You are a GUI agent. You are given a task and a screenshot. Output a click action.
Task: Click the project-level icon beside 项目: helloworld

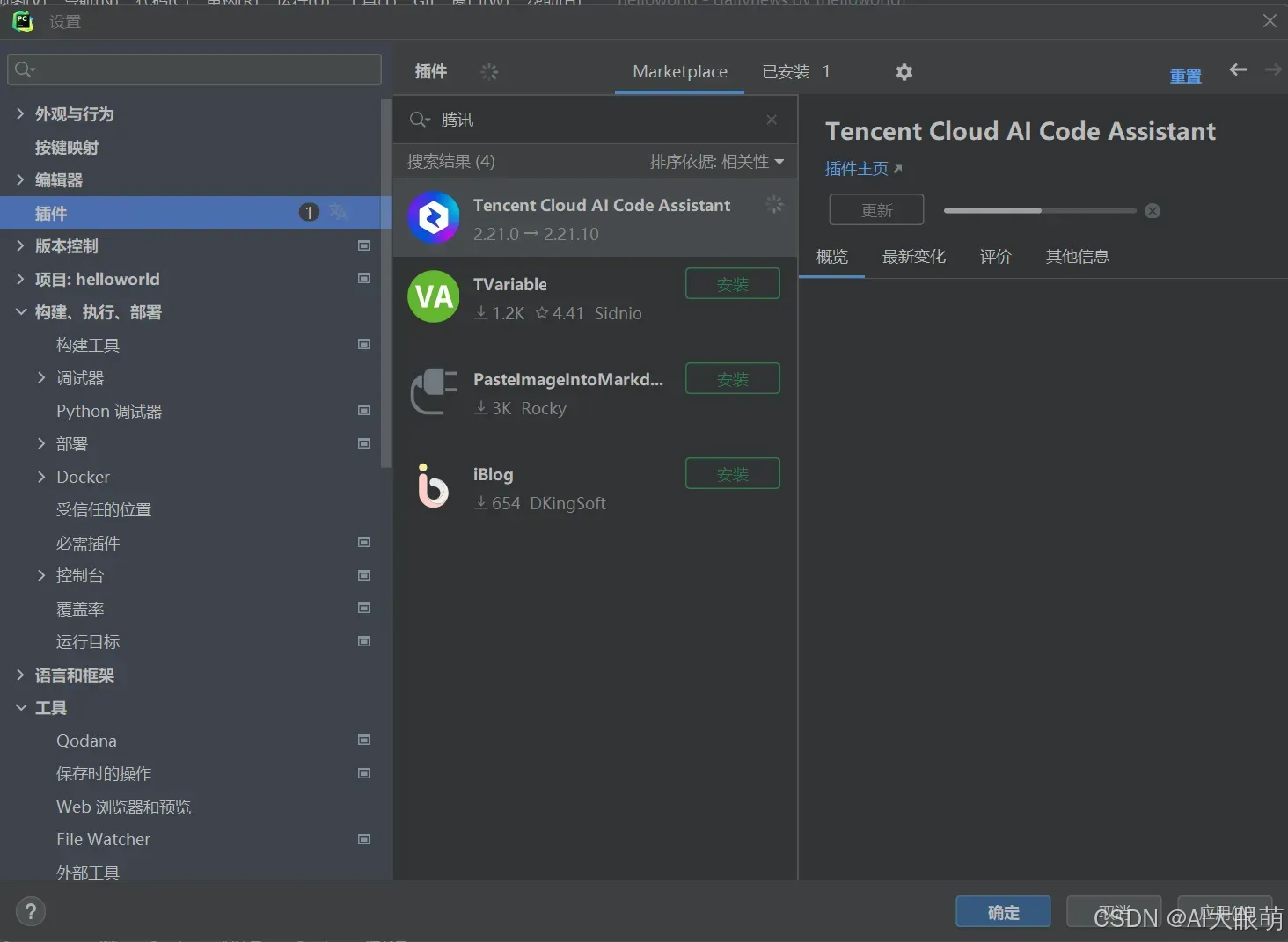click(363, 278)
